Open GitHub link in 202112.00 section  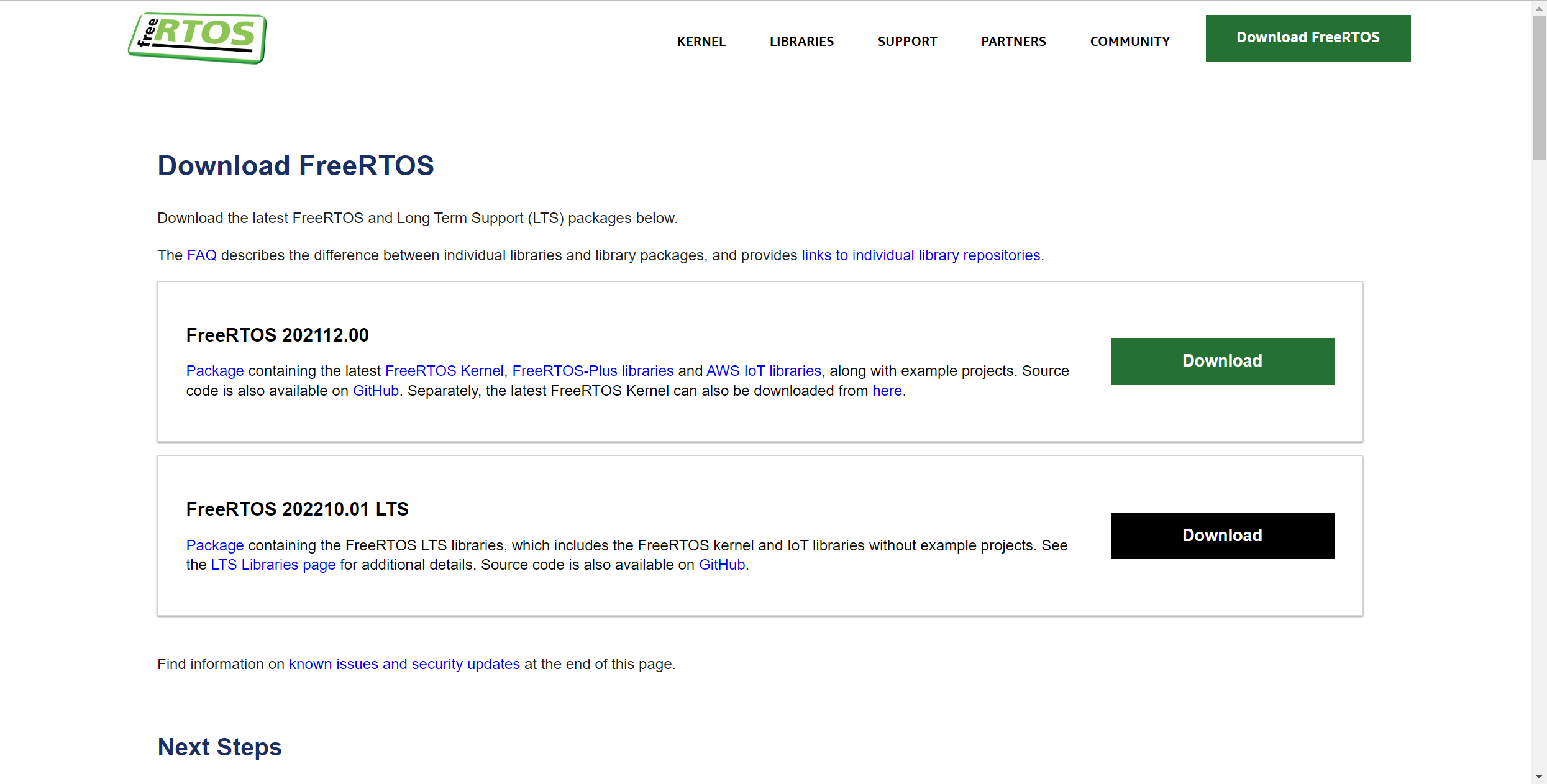[376, 391]
